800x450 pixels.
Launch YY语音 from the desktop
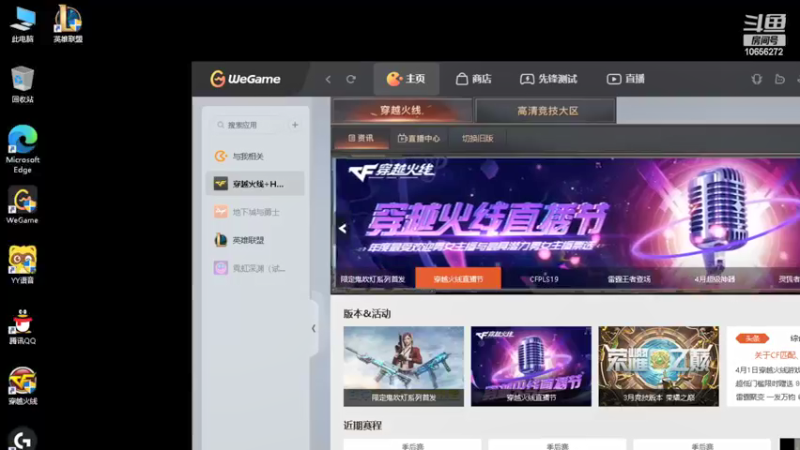pyautogui.click(x=22, y=265)
